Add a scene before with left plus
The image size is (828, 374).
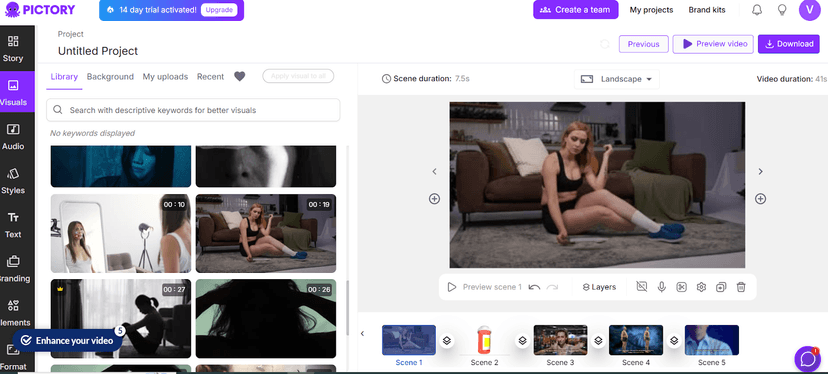click(x=434, y=199)
